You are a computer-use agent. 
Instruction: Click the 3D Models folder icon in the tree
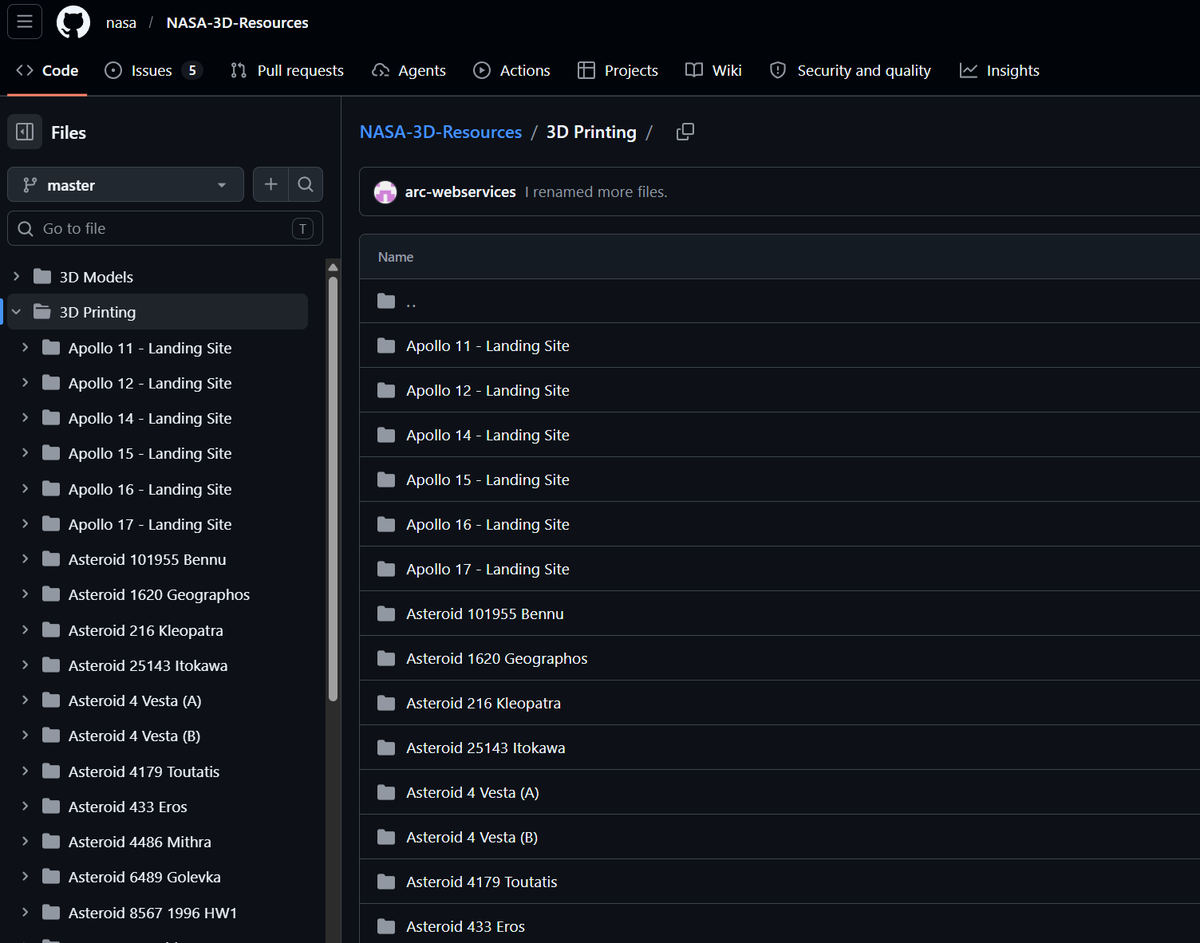click(42, 277)
